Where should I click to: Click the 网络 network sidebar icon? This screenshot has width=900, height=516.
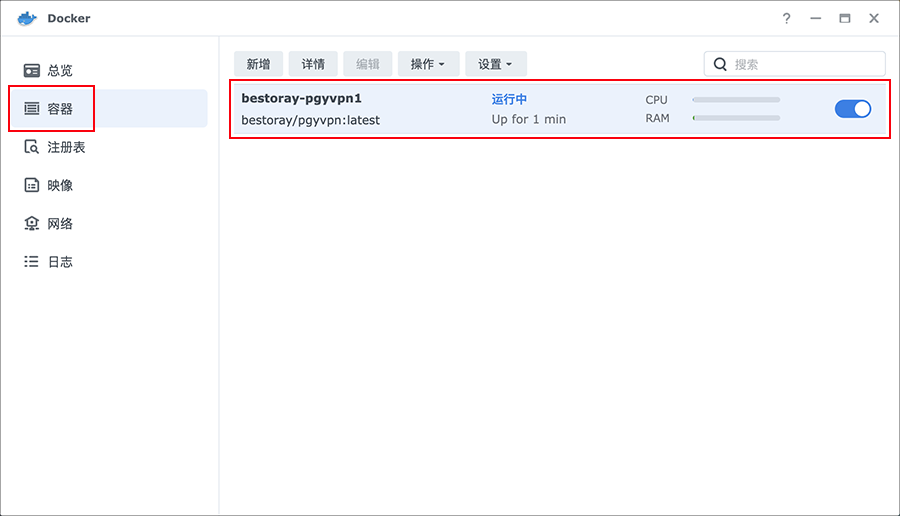[32, 223]
